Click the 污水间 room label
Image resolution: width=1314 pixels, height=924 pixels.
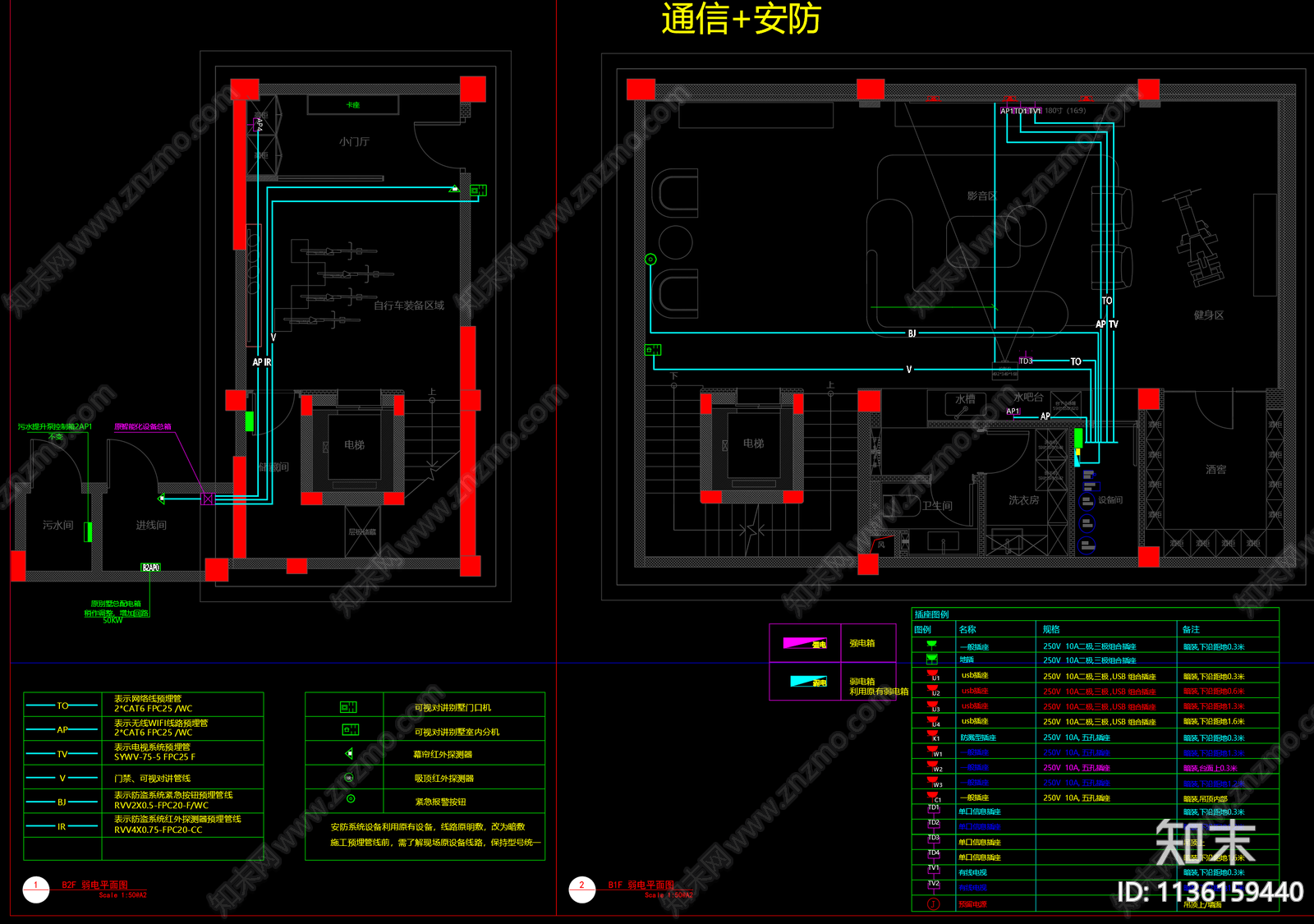tap(58, 525)
